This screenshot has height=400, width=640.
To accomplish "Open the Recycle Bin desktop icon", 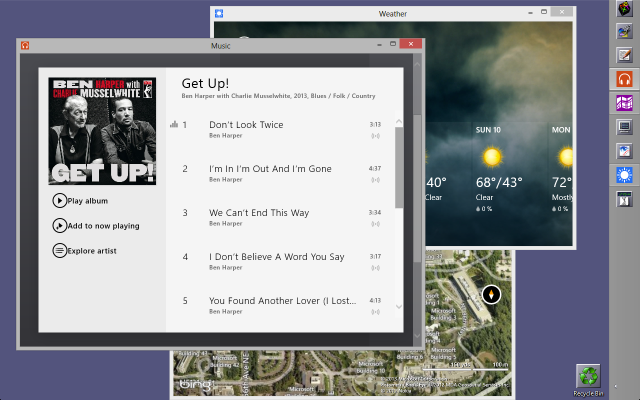I will pyautogui.click(x=588, y=377).
